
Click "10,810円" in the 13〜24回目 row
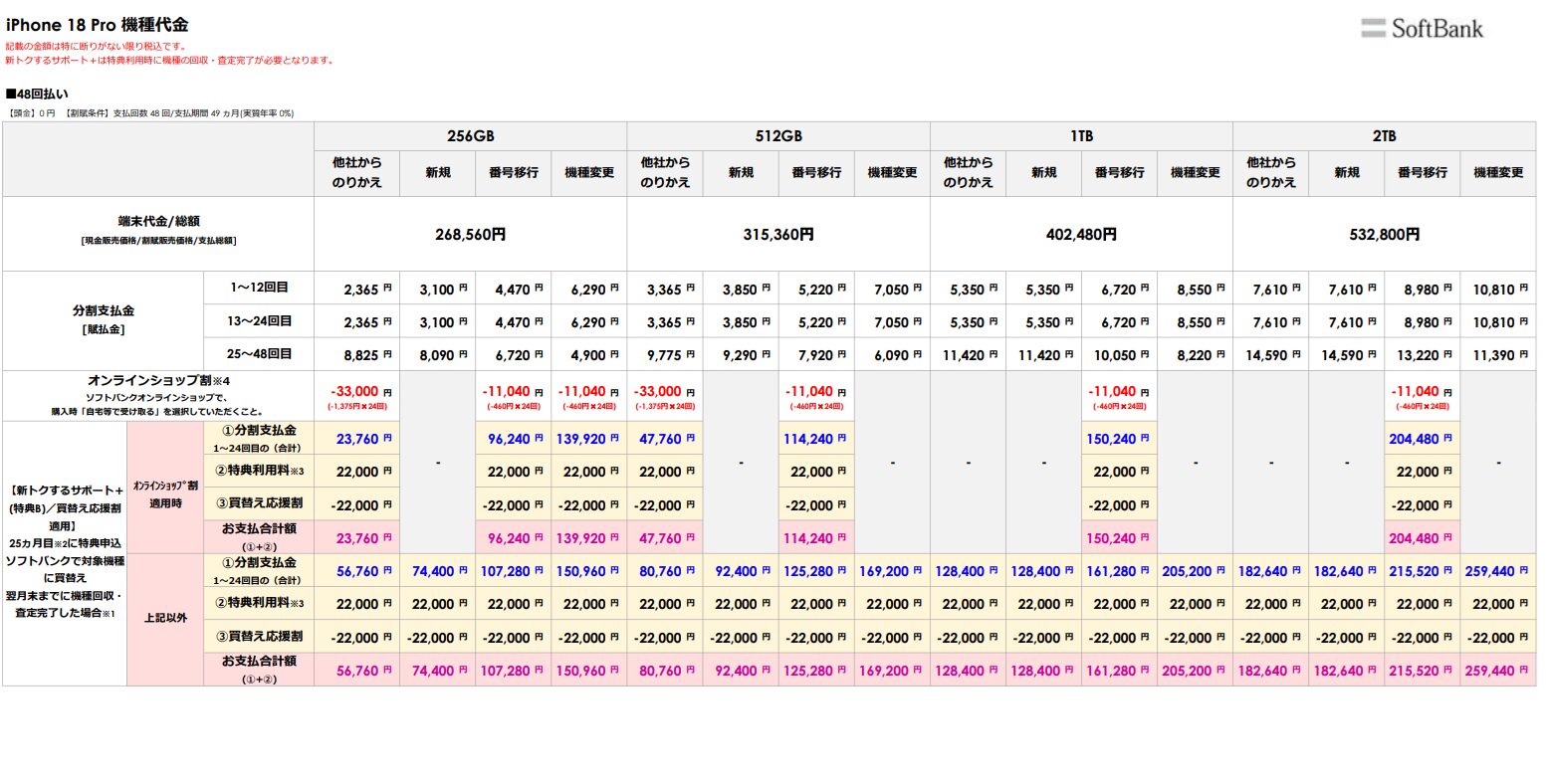[x=1501, y=322]
